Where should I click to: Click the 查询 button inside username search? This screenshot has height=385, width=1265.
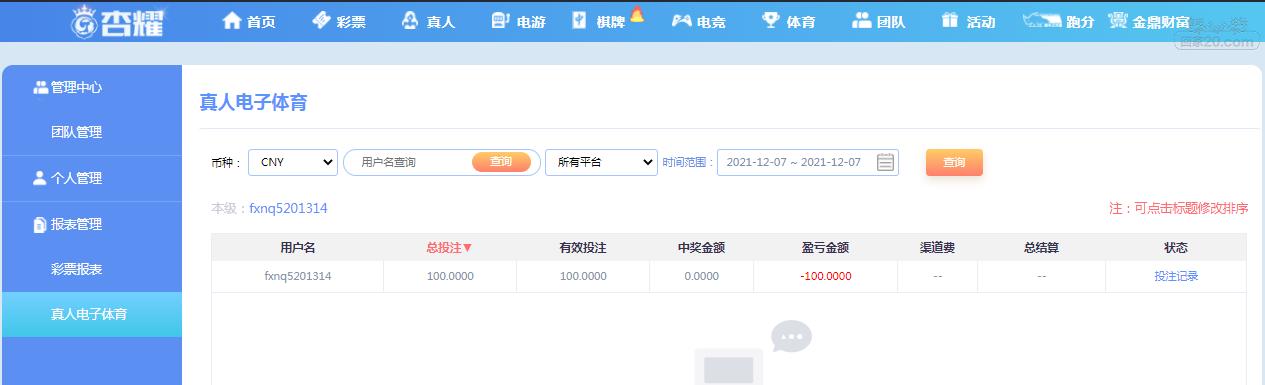(501, 162)
